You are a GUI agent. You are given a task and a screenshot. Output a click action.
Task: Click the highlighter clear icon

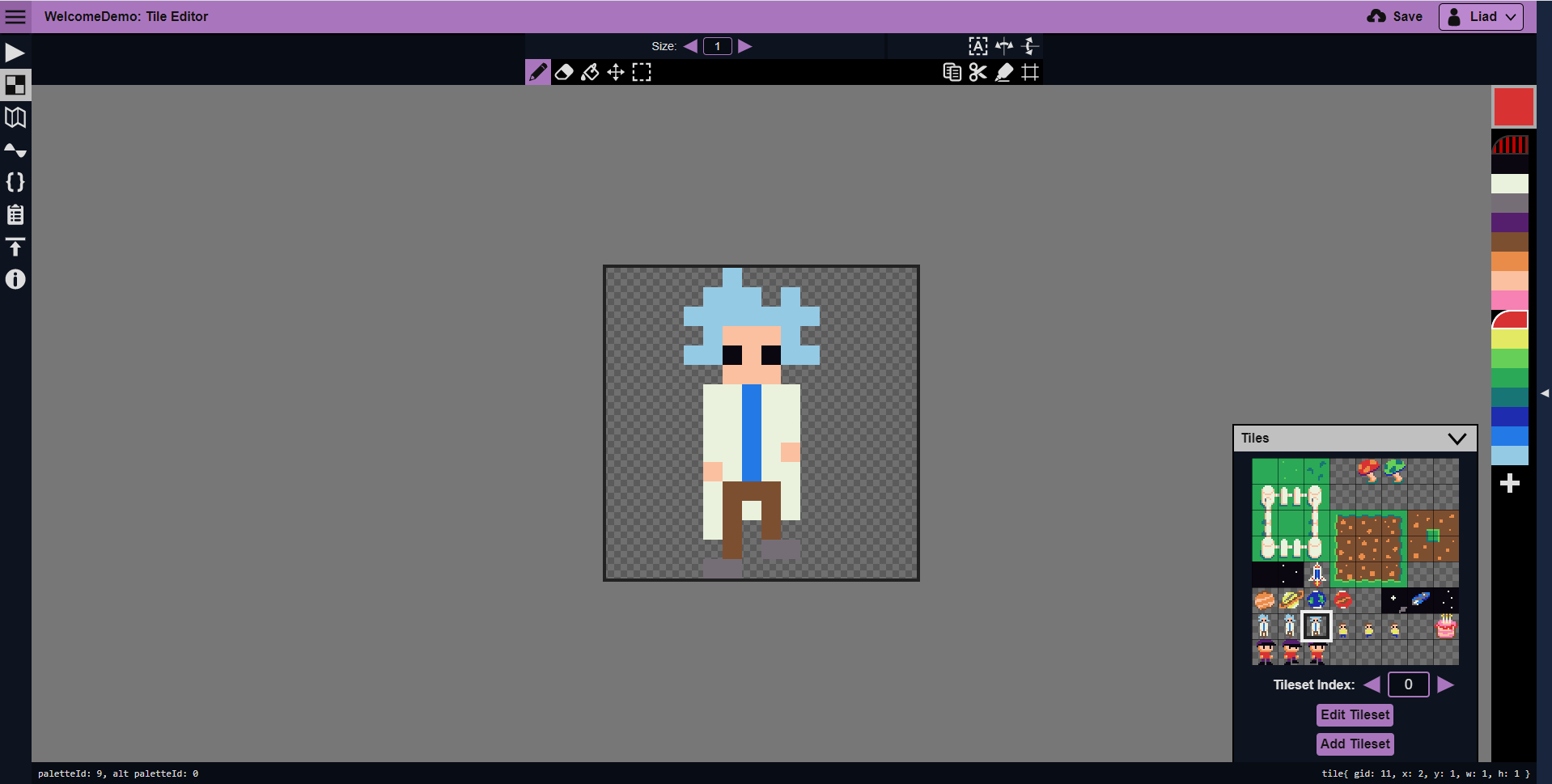click(x=1004, y=72)
